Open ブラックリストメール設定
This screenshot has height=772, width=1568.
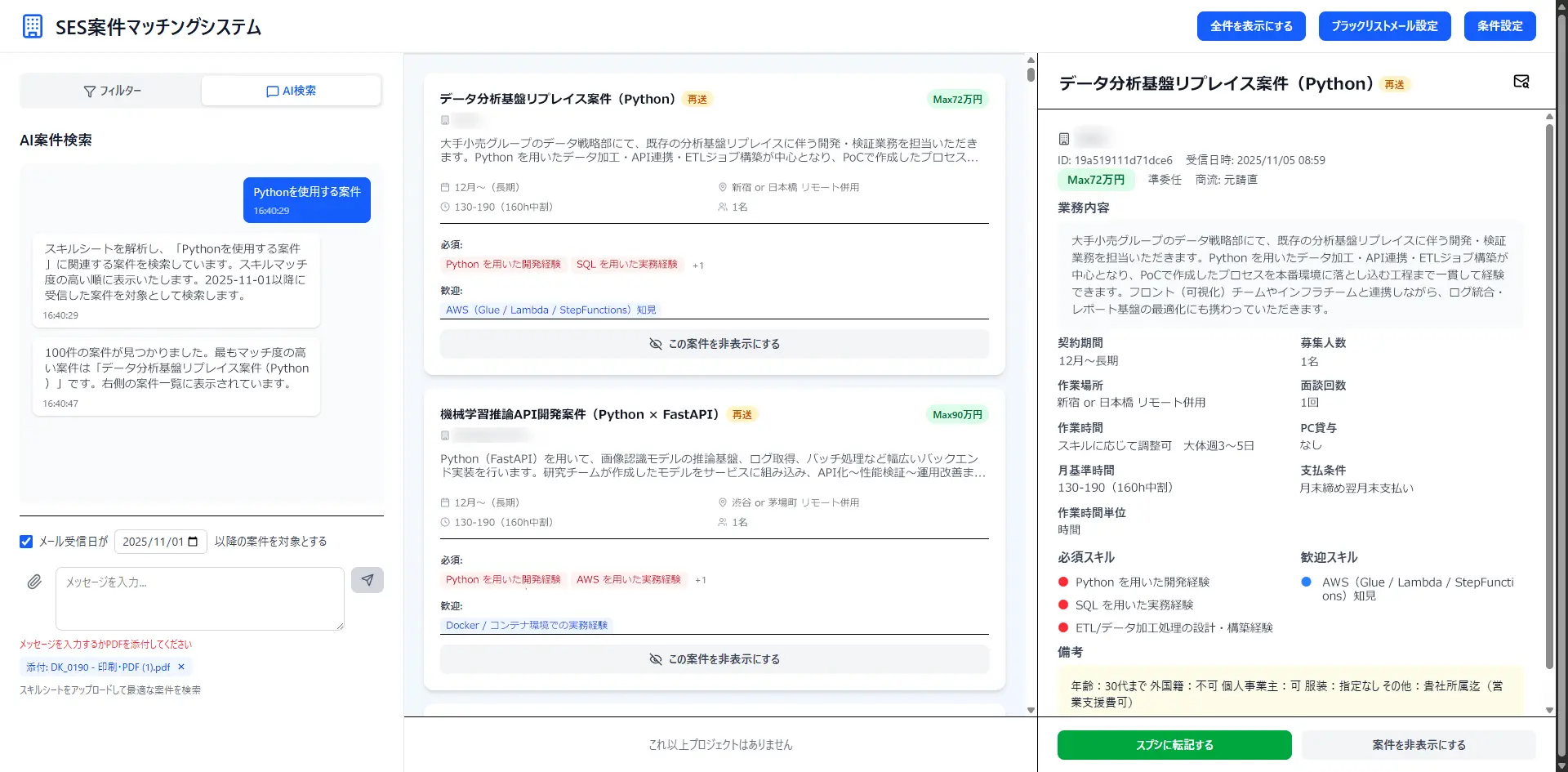point(1384,26)
